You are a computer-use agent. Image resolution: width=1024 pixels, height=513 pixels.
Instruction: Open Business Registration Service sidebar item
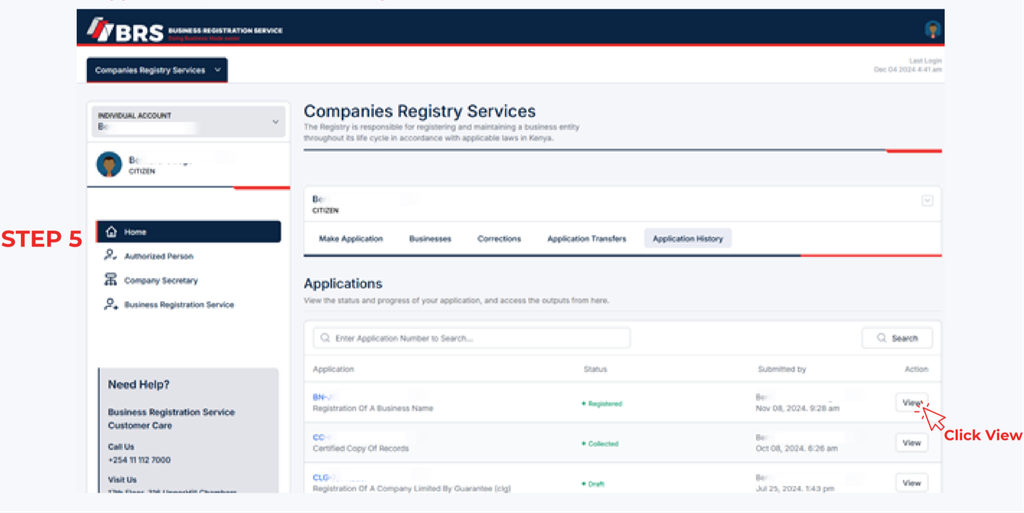click(179, 305)
